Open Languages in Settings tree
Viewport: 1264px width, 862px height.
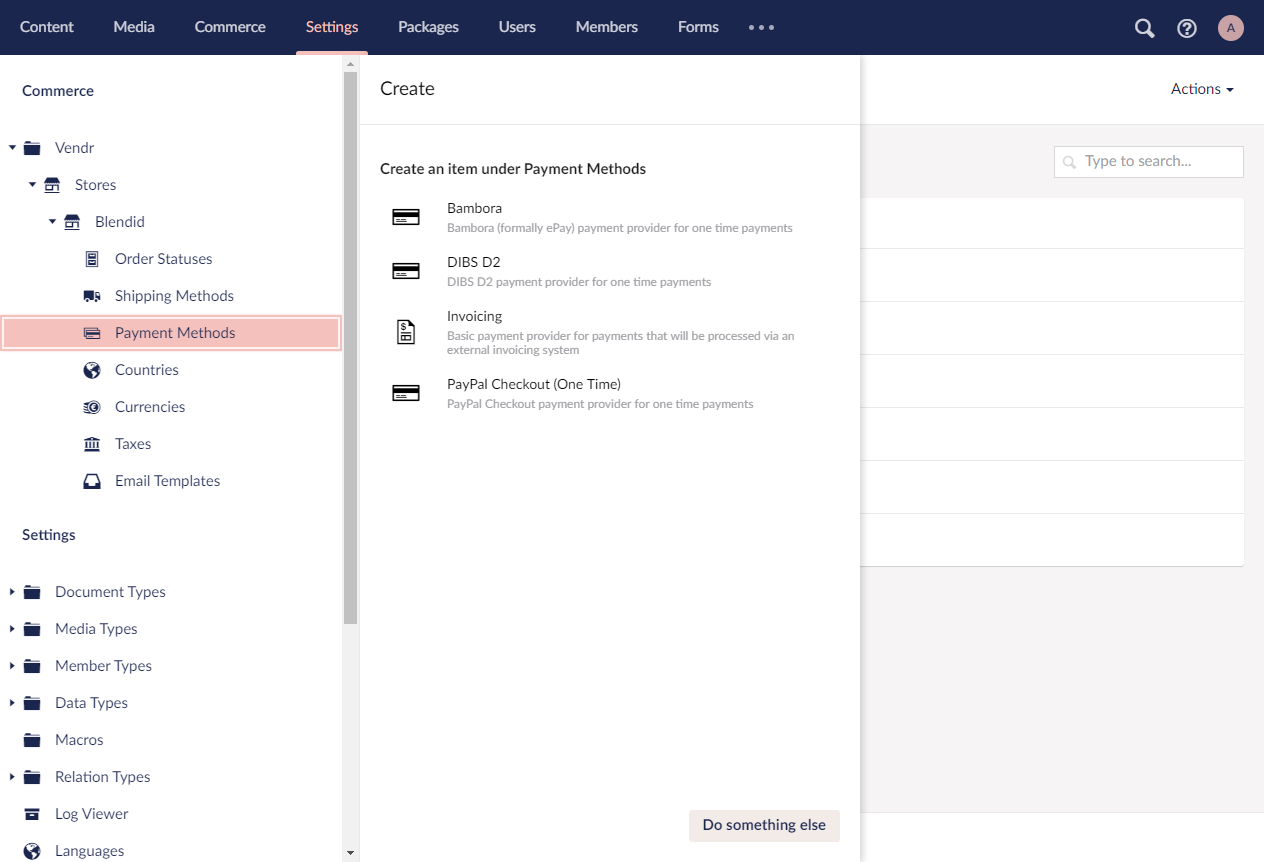[x=90, y=851]
